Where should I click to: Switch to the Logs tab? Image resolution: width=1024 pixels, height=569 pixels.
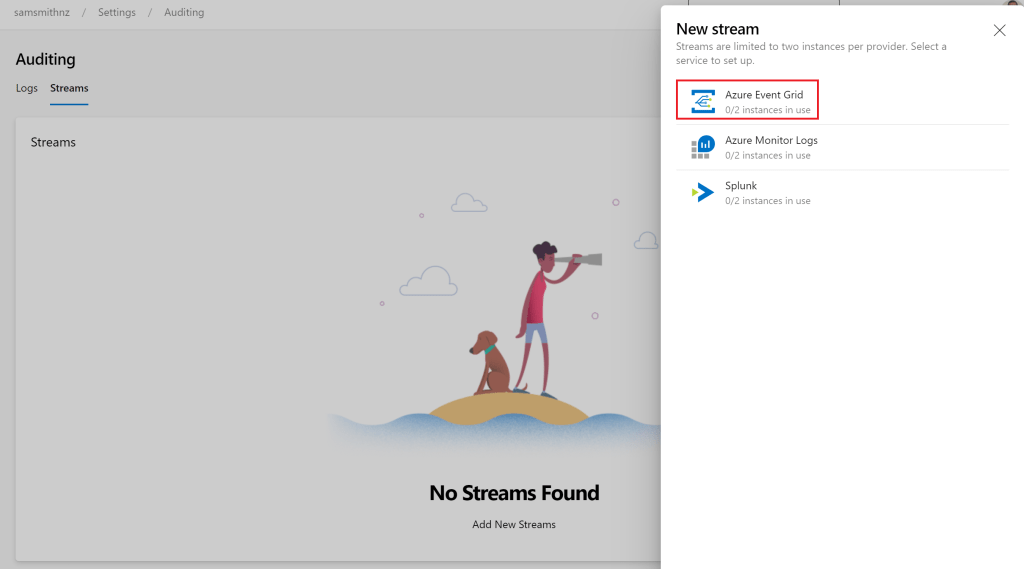tap(27, 88)
